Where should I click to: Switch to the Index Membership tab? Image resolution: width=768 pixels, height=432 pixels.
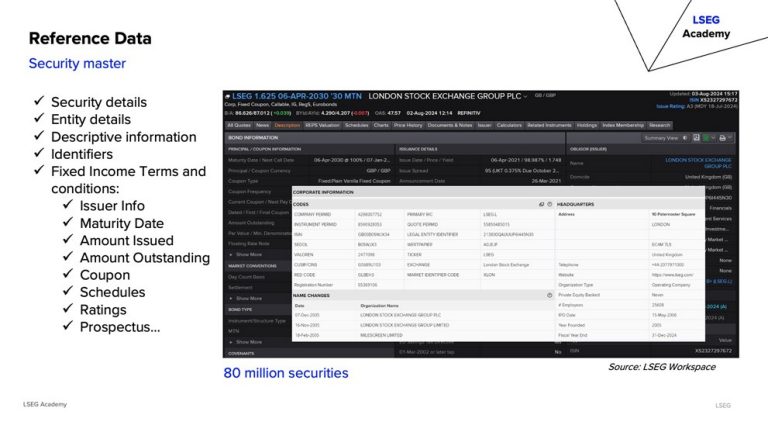point(623,125)
